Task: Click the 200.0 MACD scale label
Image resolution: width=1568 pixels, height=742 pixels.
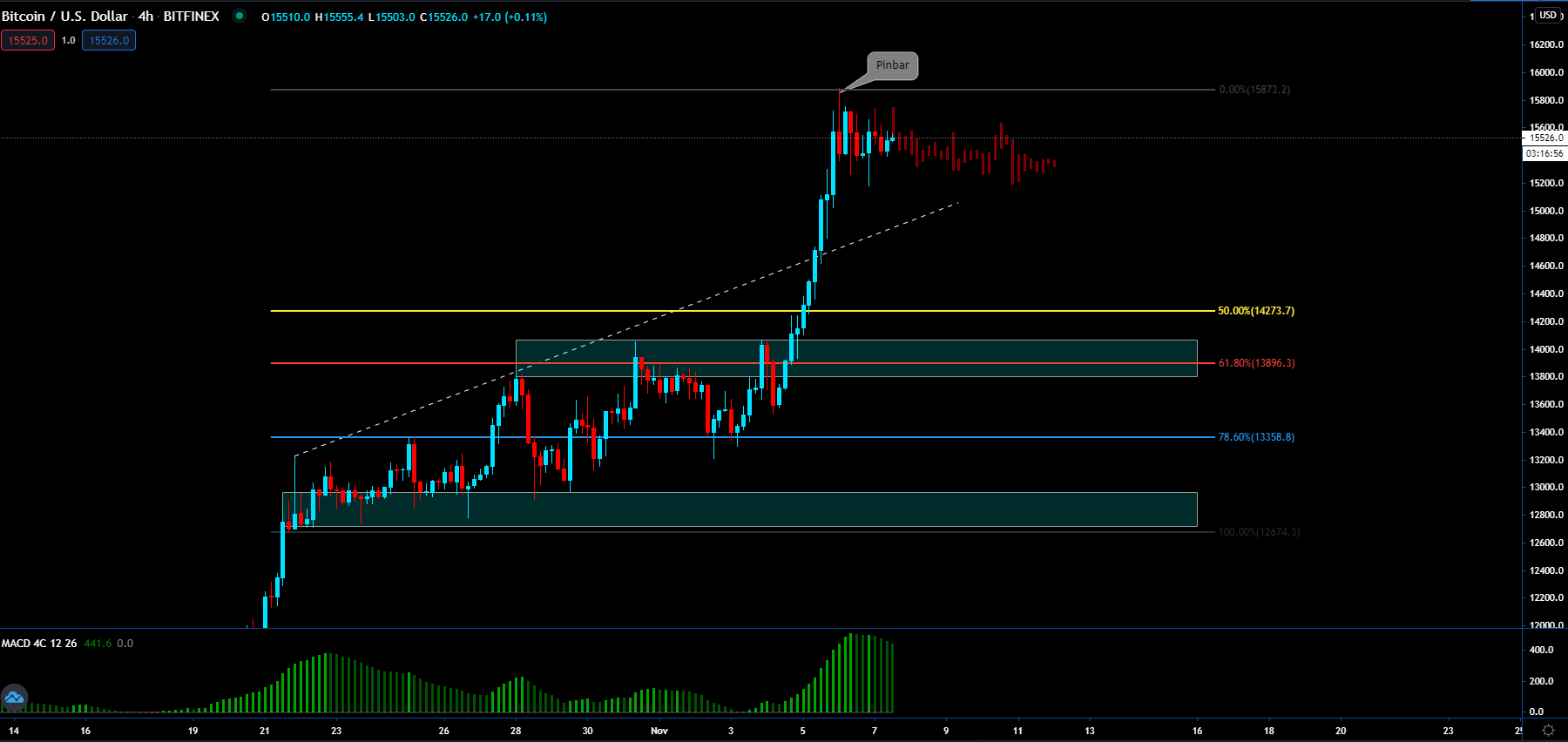Action: (x=1542, y=681)
